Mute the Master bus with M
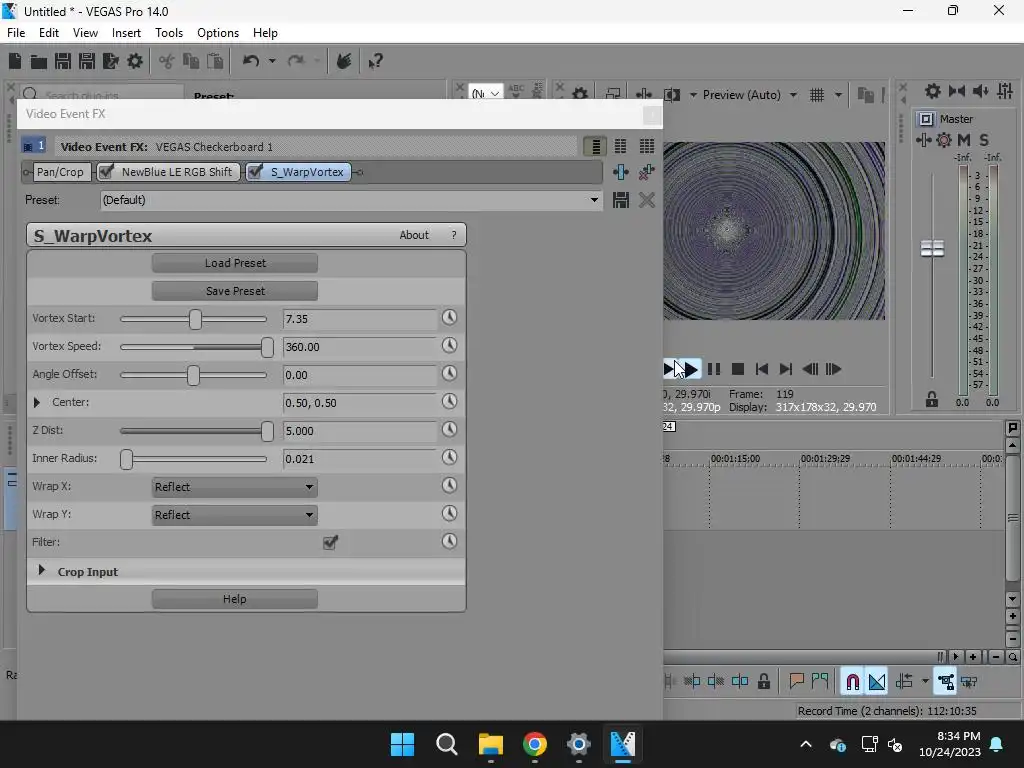The image size is (1024, 768). click(964, 140)
